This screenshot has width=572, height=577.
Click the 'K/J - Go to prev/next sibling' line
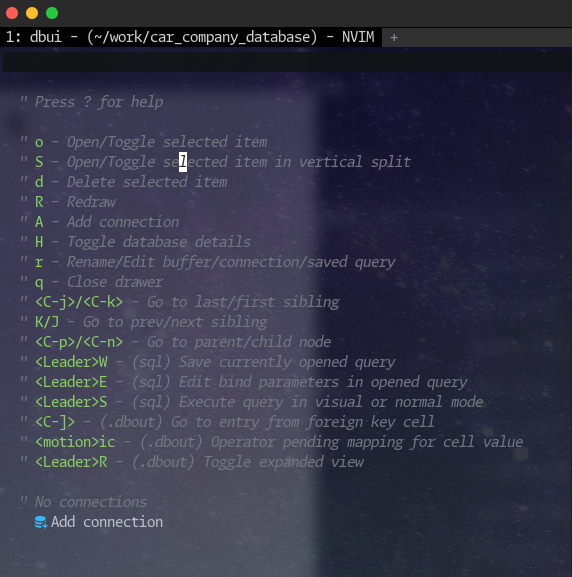[144, 322]
